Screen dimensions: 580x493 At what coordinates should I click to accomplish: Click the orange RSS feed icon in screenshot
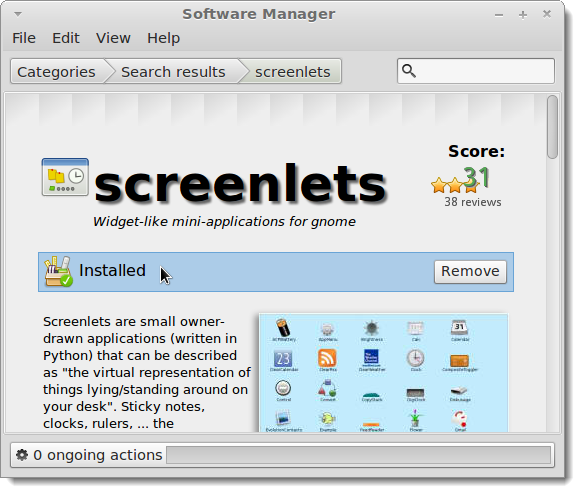(x=327, y=358)
